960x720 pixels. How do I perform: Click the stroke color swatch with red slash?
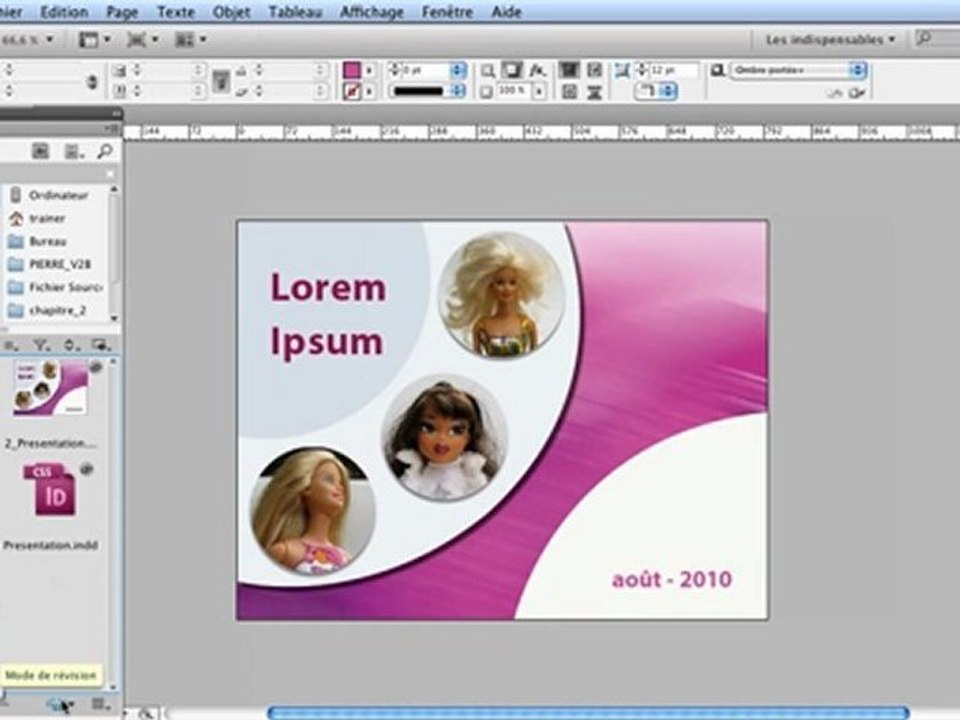[x=351, y=92]
